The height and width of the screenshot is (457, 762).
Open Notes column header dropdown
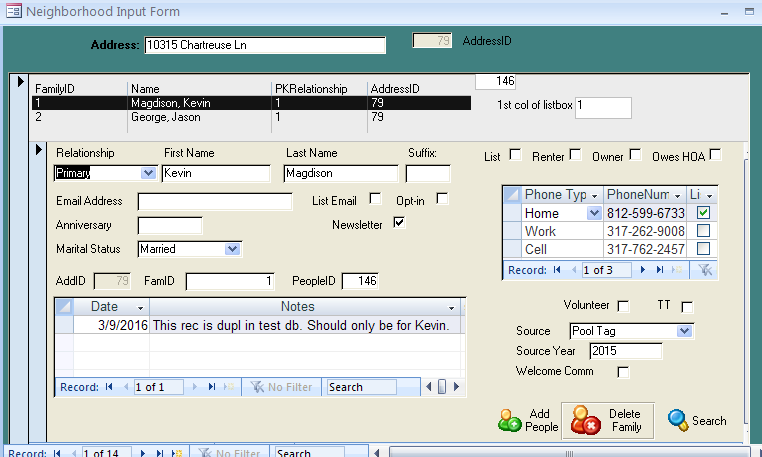pos(451,308)
